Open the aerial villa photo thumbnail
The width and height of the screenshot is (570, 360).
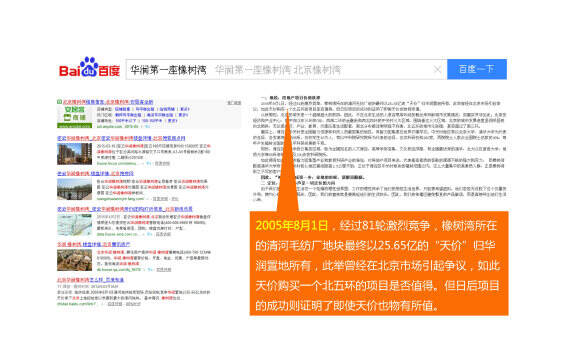pyautogui.click(x=75, y=260)
